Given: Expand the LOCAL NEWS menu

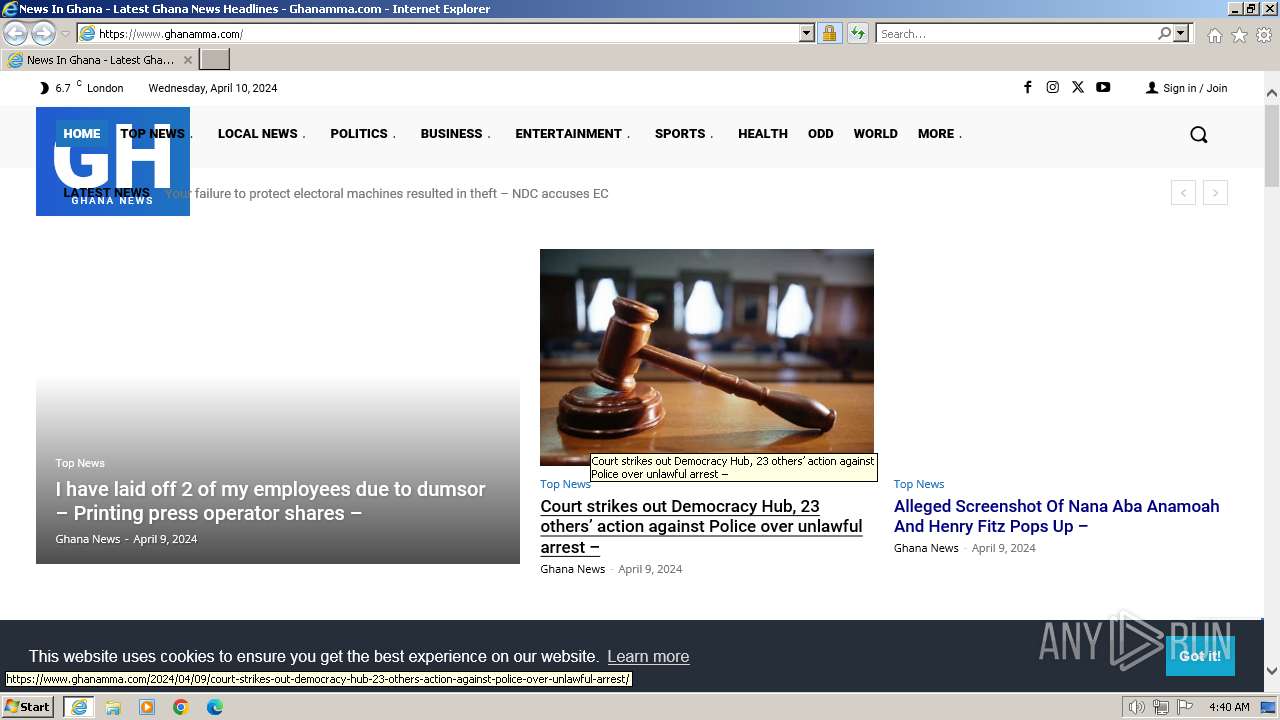Looking at the screenshot, I should (261, 134).
